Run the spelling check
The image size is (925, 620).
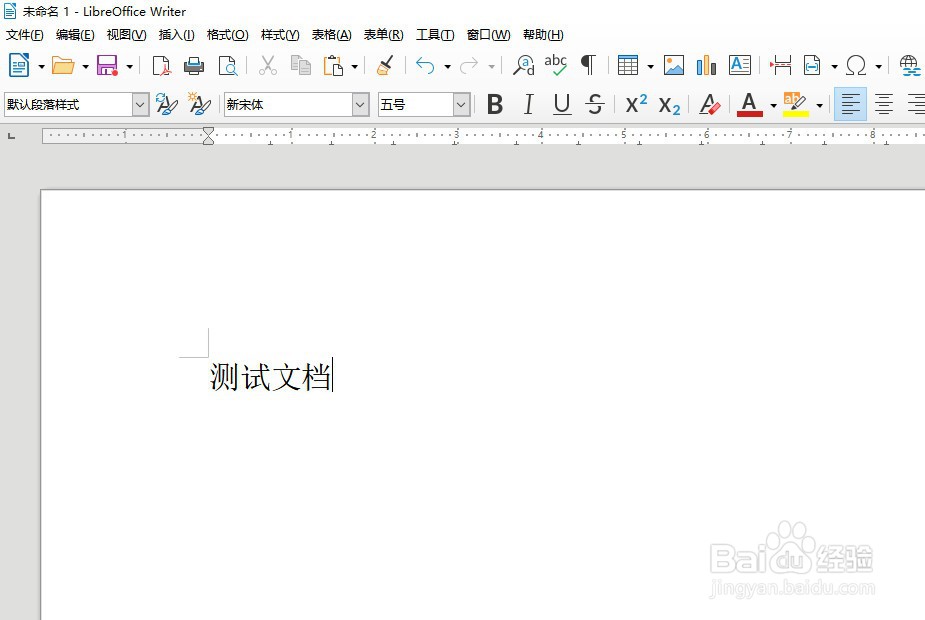556,65
